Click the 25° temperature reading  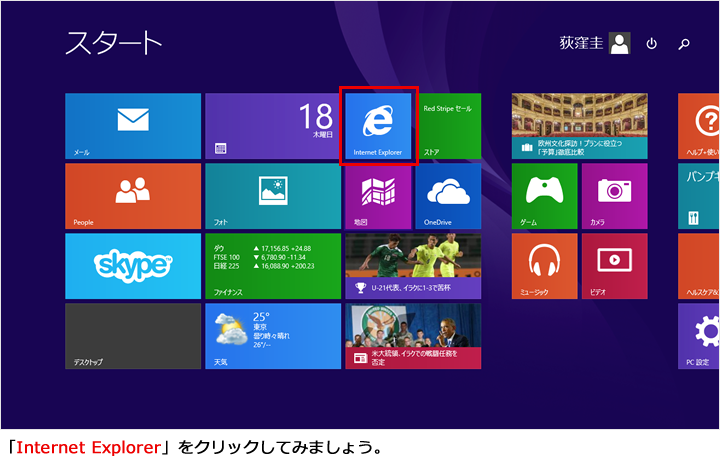point(261,316)
